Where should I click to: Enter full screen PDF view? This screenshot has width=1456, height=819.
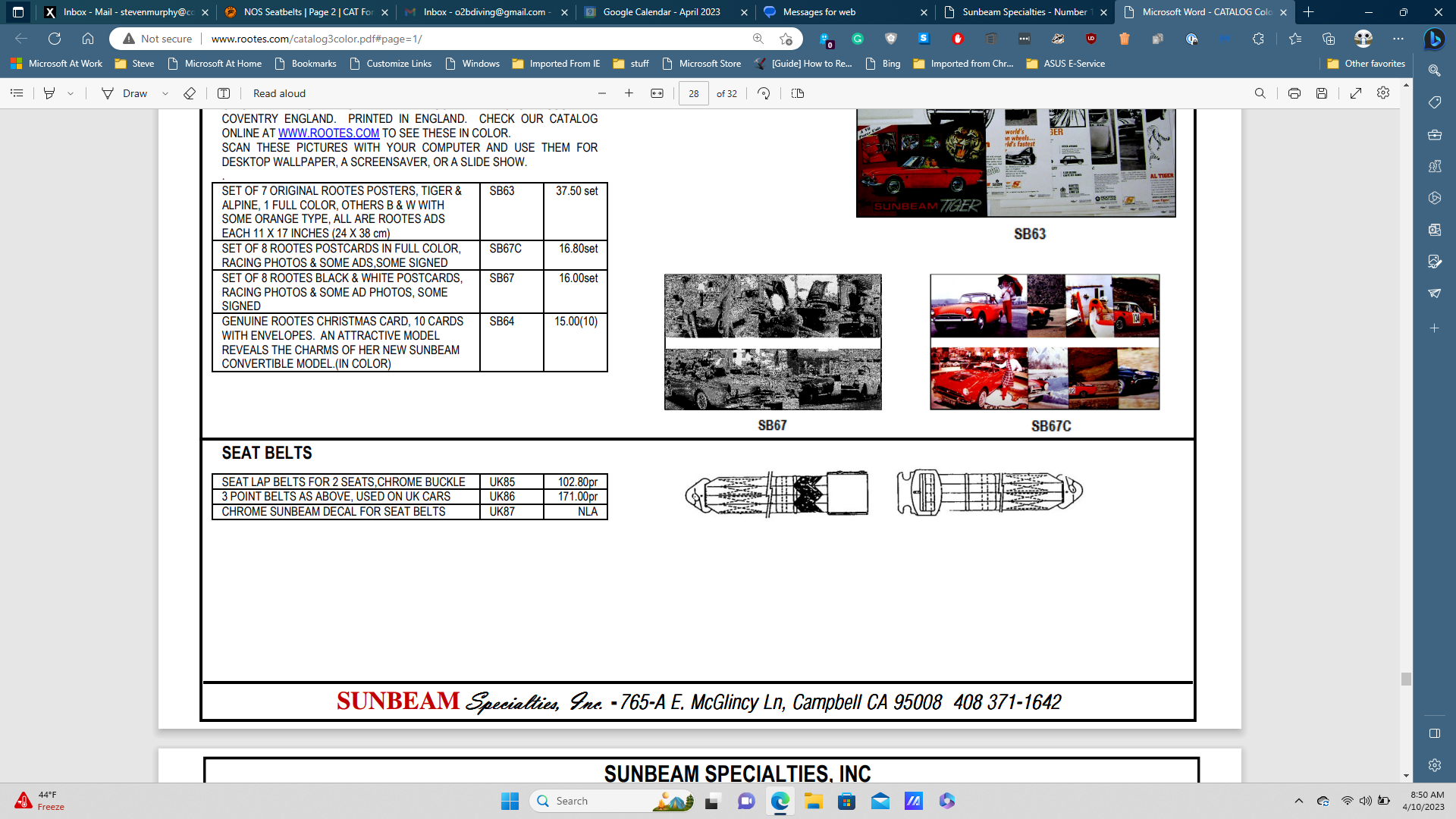point(1356,93)
